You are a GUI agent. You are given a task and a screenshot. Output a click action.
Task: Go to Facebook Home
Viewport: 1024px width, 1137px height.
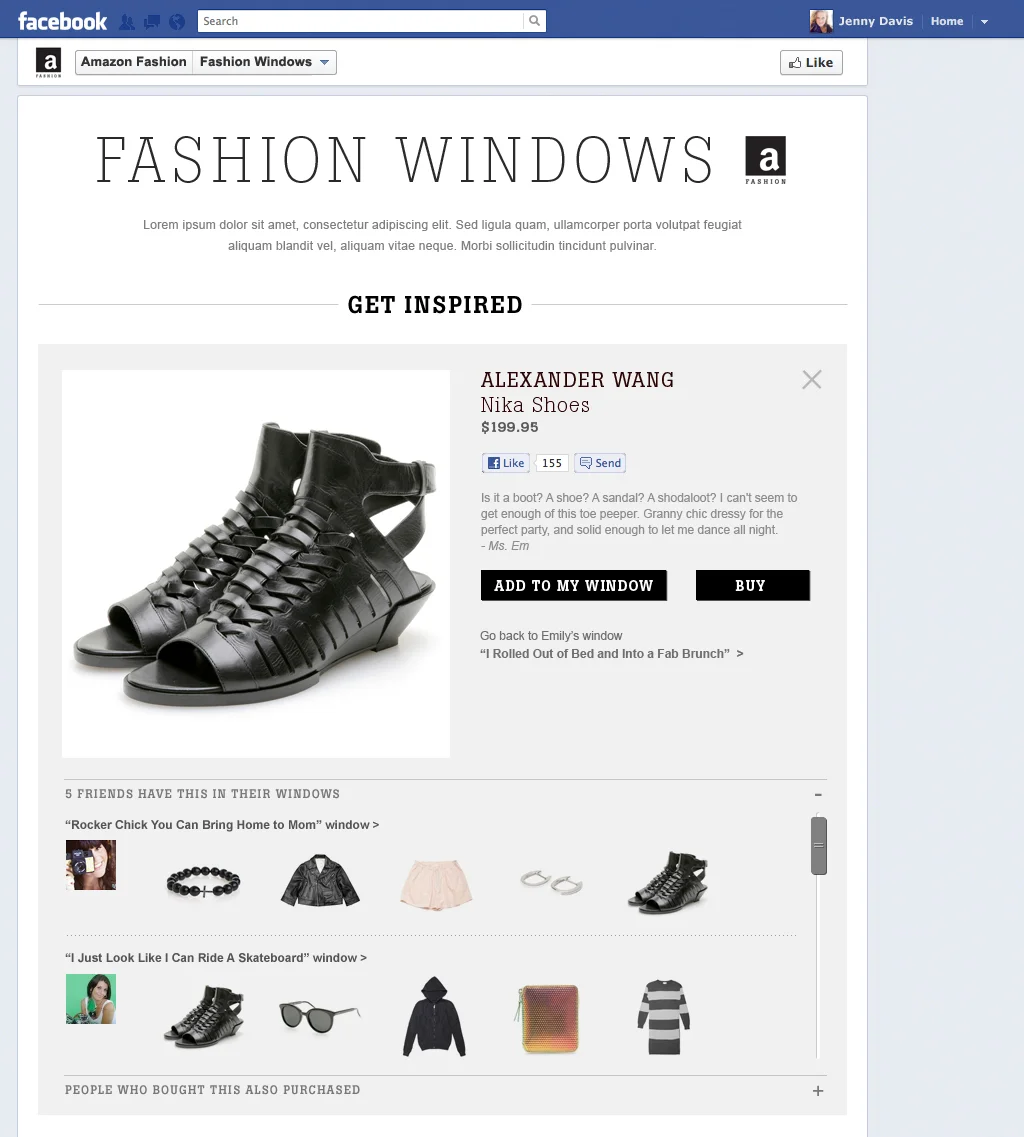[947, 21]
